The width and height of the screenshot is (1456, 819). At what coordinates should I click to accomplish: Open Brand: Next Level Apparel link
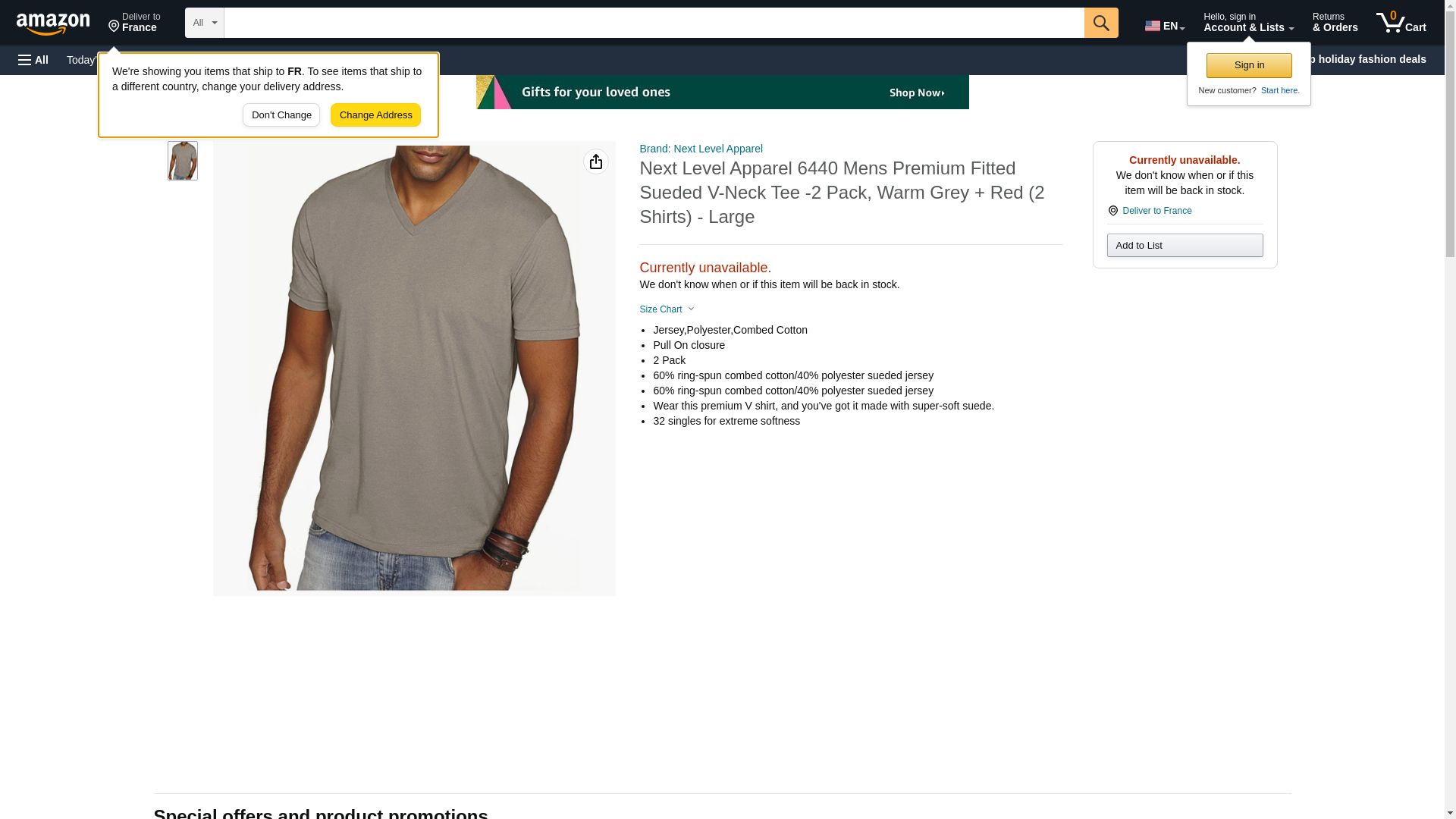click(701, 149)
